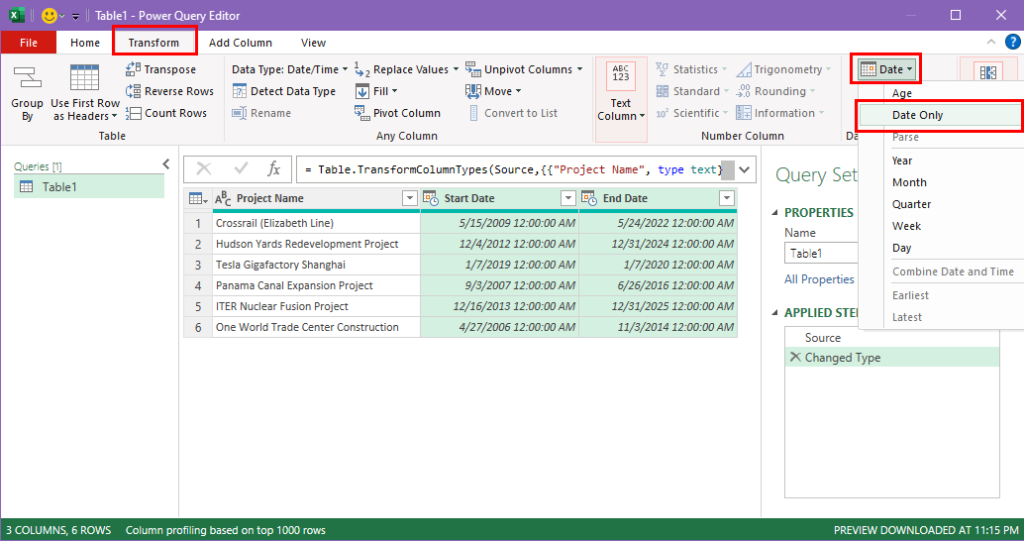Click the Rename column command
1024x541 pixels.
coord(262,113)
